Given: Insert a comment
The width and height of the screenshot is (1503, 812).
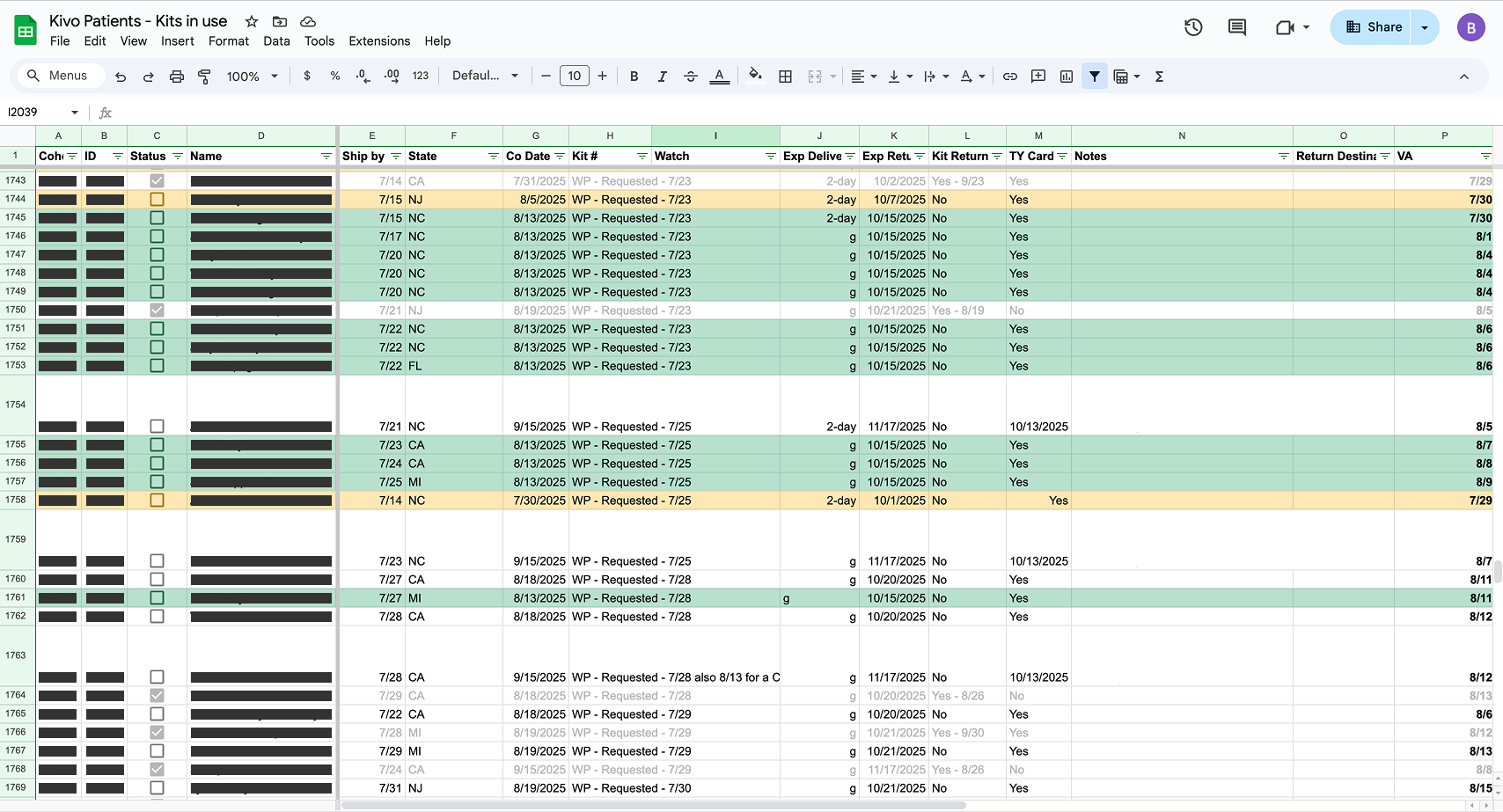Looking at the screenshot, I should (1037, 76).
